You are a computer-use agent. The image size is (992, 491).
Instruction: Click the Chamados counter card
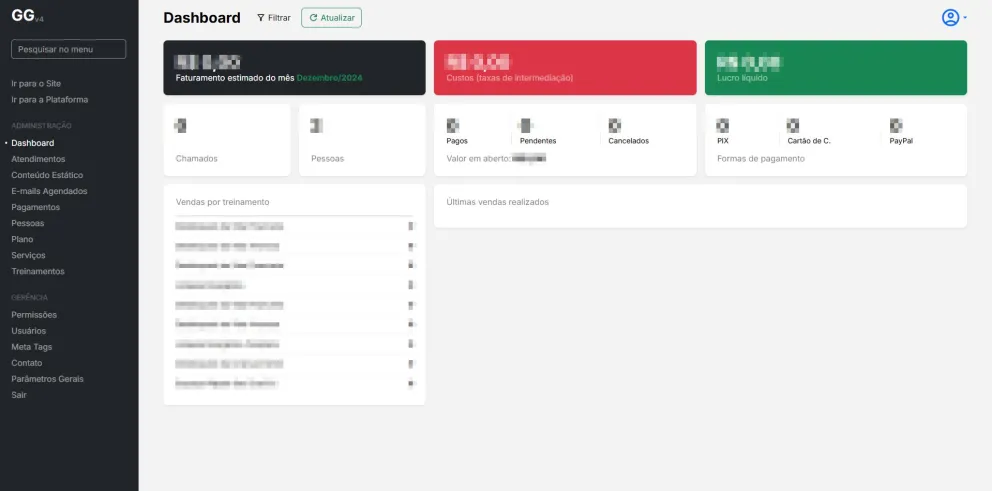[227, 140]
